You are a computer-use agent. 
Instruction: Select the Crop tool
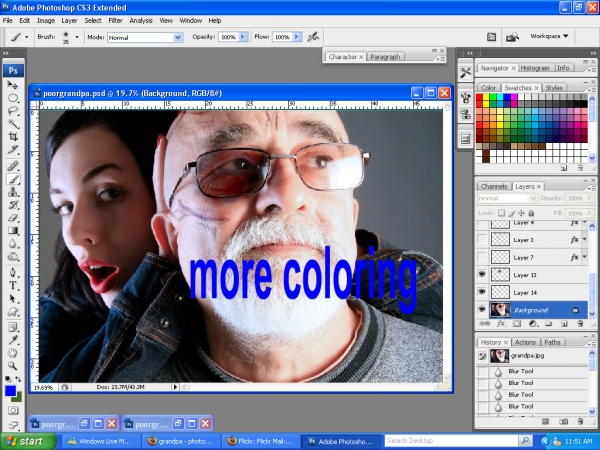pyautogui.click(x=13, y=137)
